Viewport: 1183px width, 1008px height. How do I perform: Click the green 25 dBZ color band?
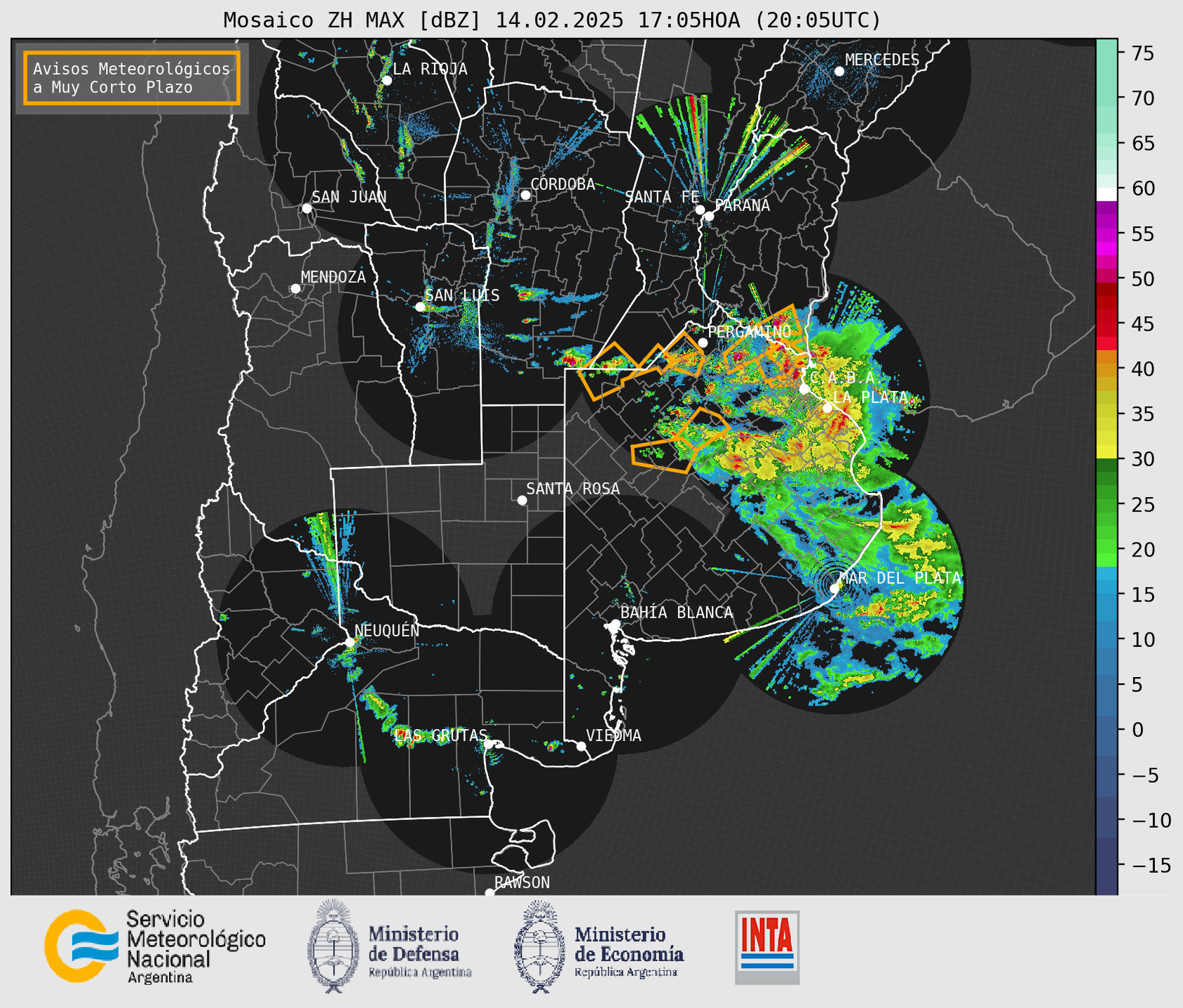click(1107, 504)
